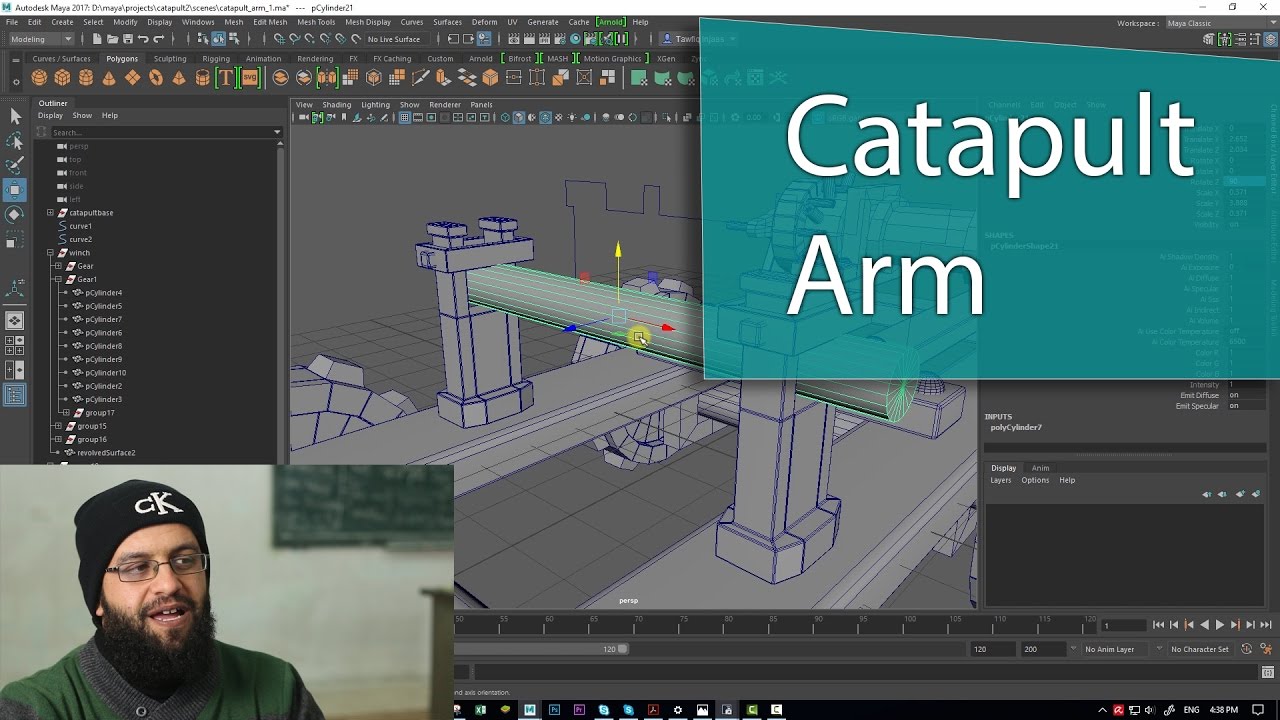1280x720 pixels.
Task: Expand the Gear node in Outliner
Action: [x=58, y=266]
